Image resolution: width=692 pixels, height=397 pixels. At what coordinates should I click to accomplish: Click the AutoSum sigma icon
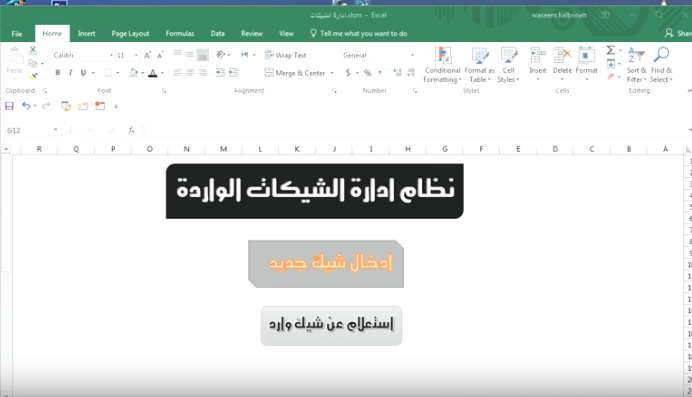click(610, 50)
